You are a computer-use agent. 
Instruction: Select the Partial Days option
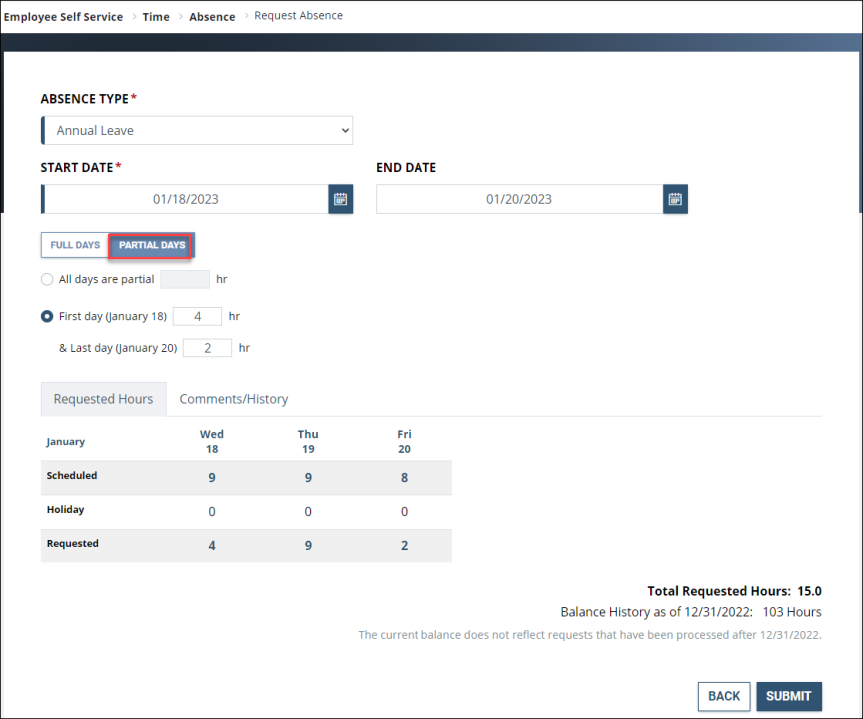click(150, 245)
